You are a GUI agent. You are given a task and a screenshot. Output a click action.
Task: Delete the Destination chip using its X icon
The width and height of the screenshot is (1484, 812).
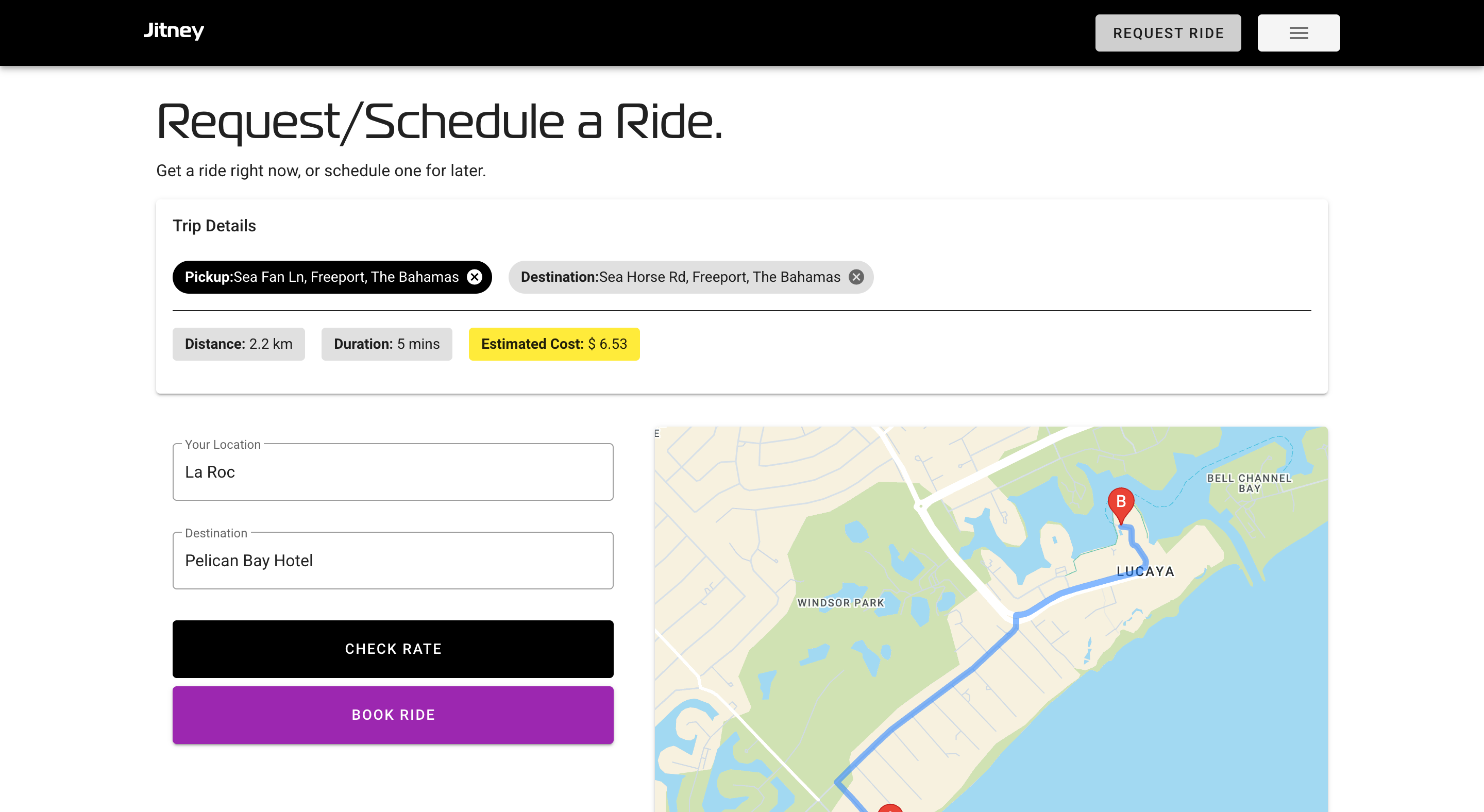pyautogui.click(x=856, y=277)
